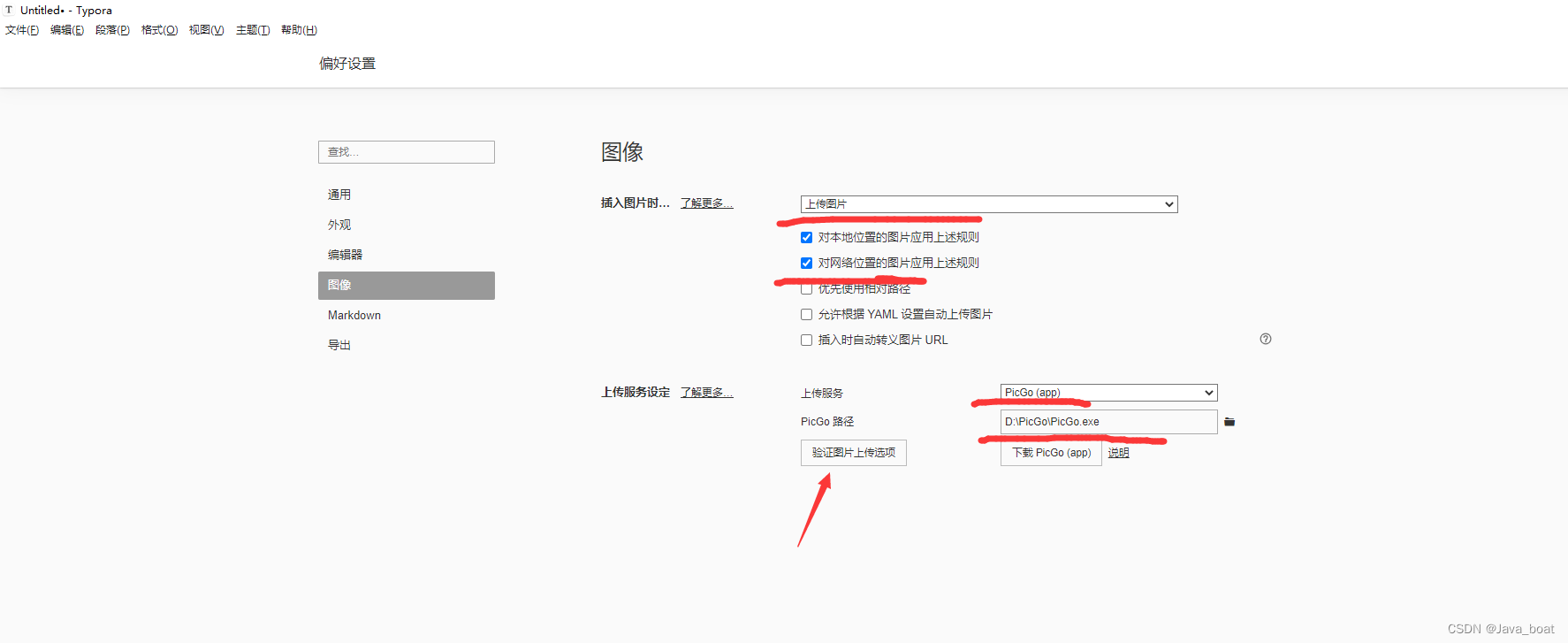The width and height of the screenshot is (1568, 643).
Task: Open the '上传图片' insert-image dropdown
Action: click(989, 204)
